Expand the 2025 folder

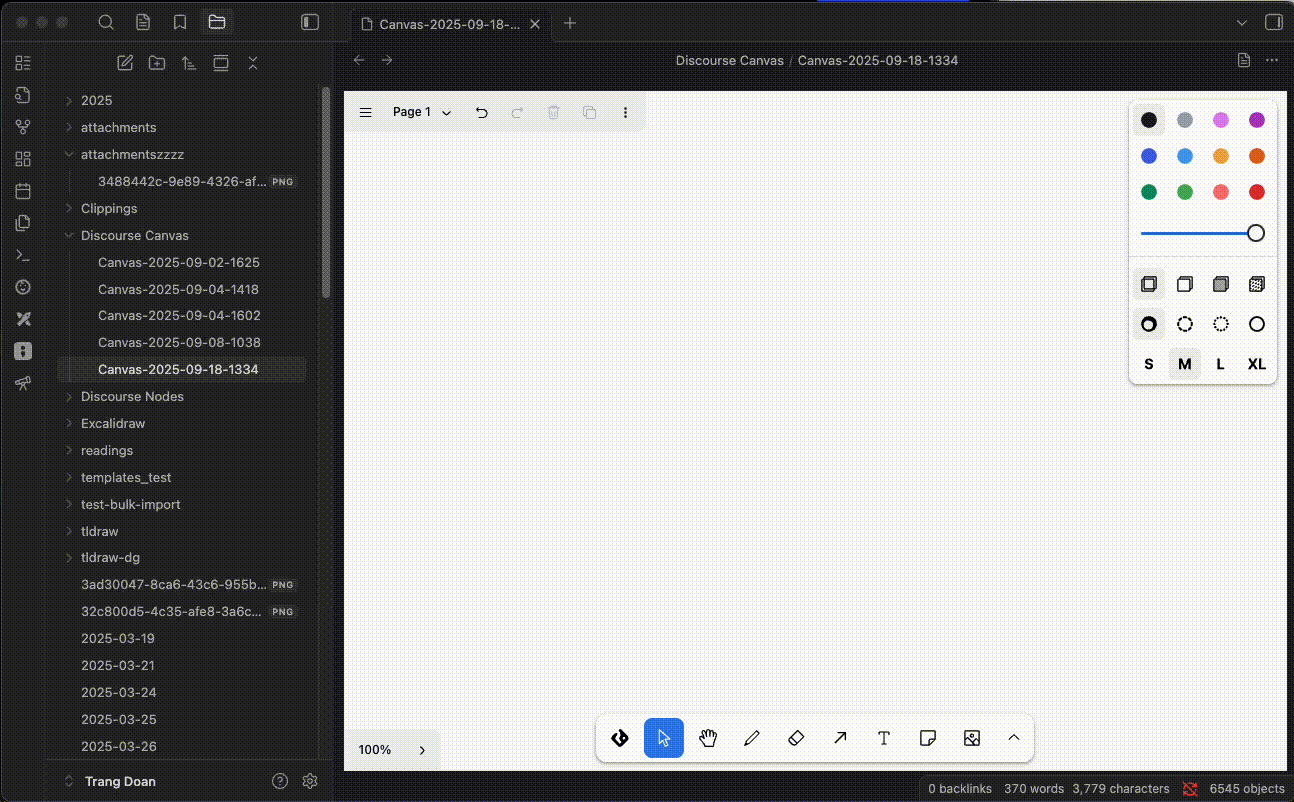[66, 100]
